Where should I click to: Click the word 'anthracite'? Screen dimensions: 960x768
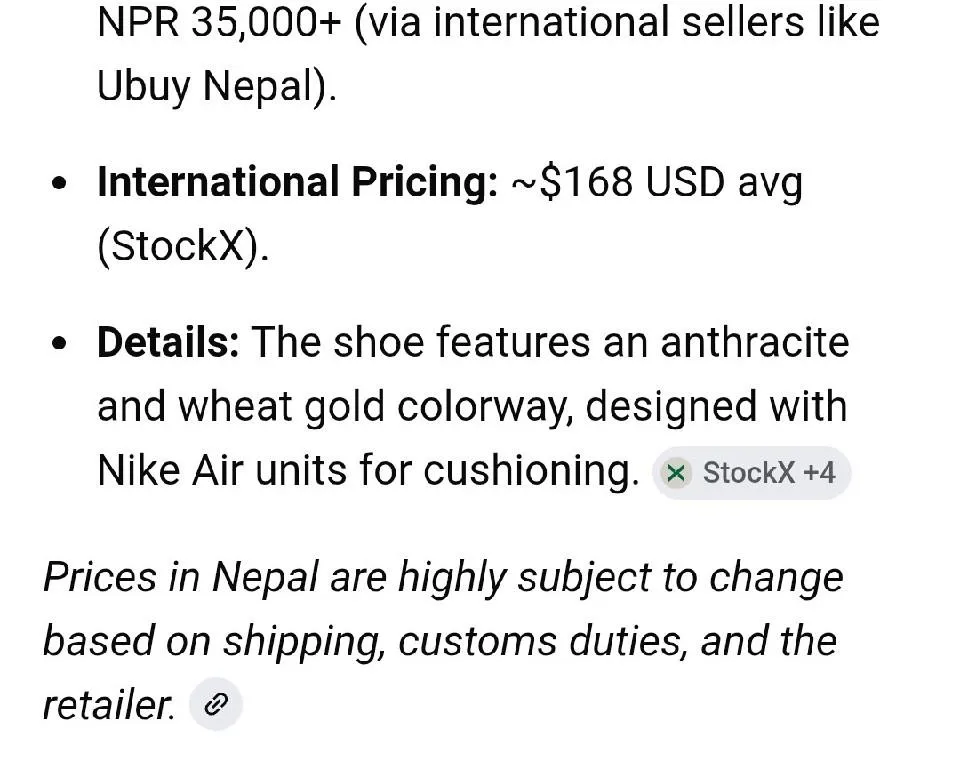pos(754,343)
